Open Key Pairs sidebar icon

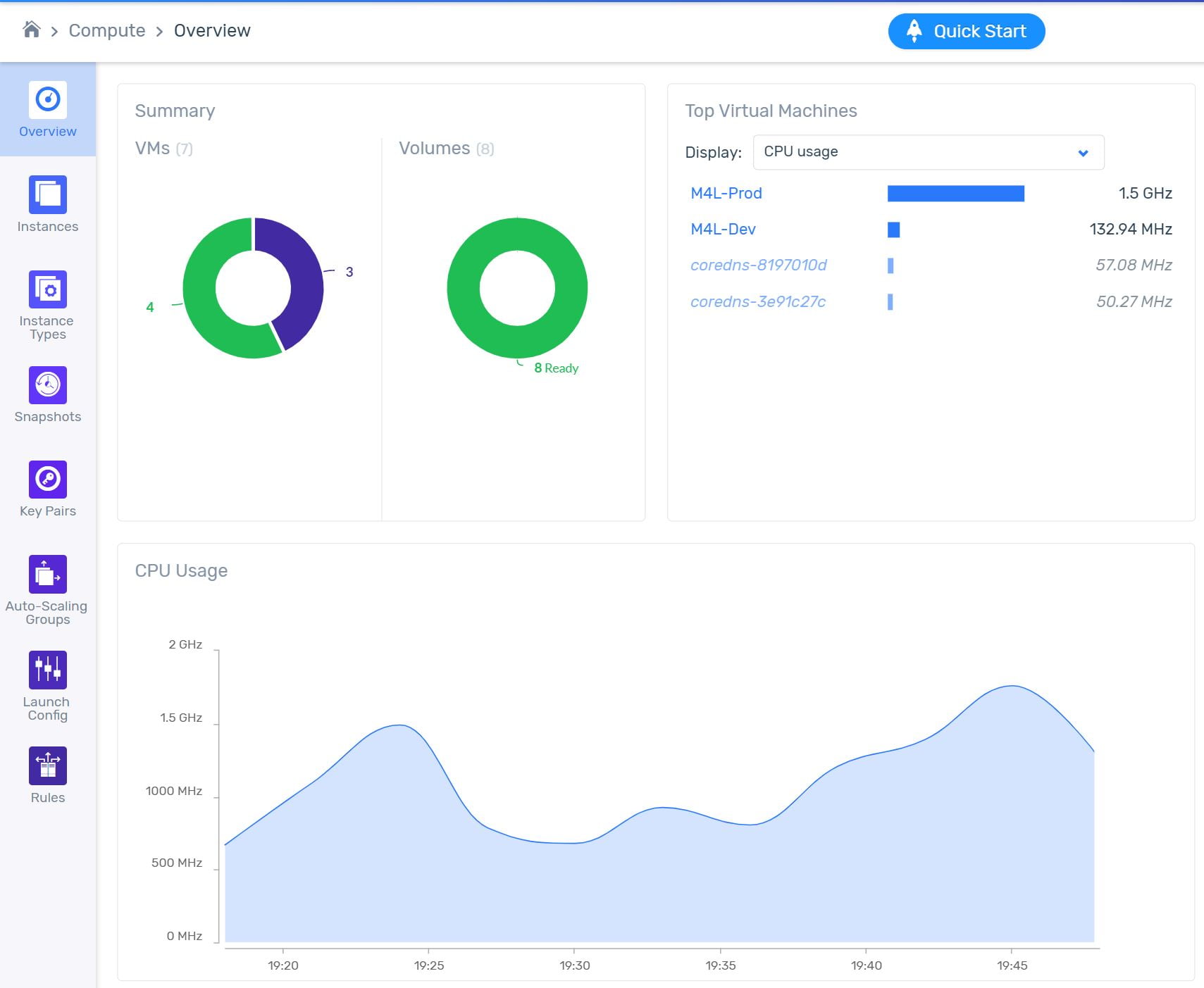[x=47, y=480]
